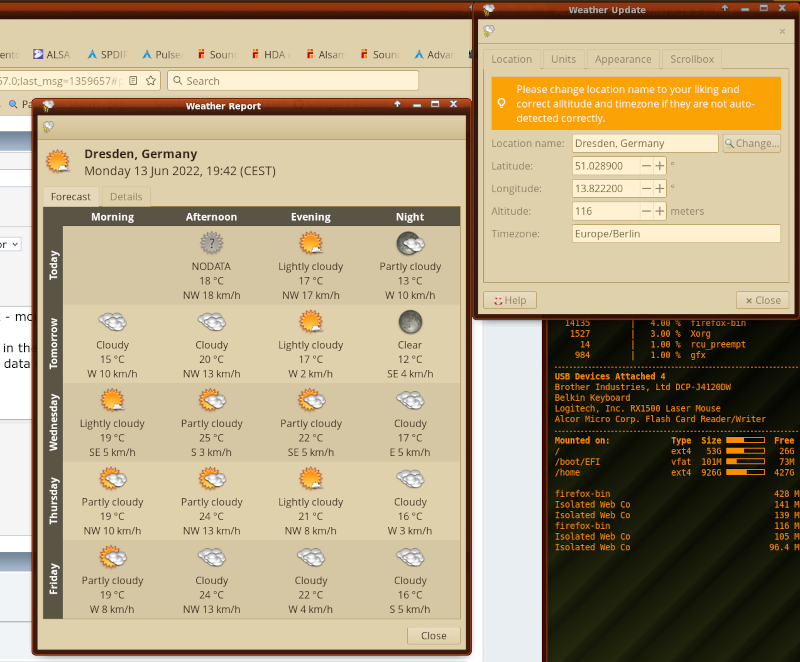Close the Weather Report with Close button
The height and width of the screenshot is (662, 800).
434,635
